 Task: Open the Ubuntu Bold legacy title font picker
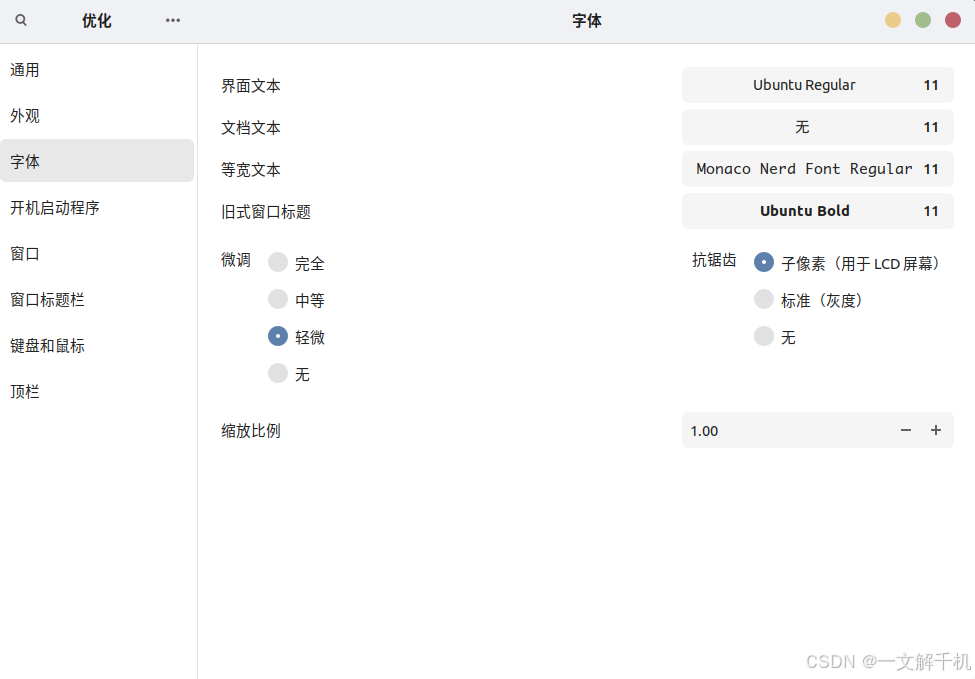[x=817, y=211]
